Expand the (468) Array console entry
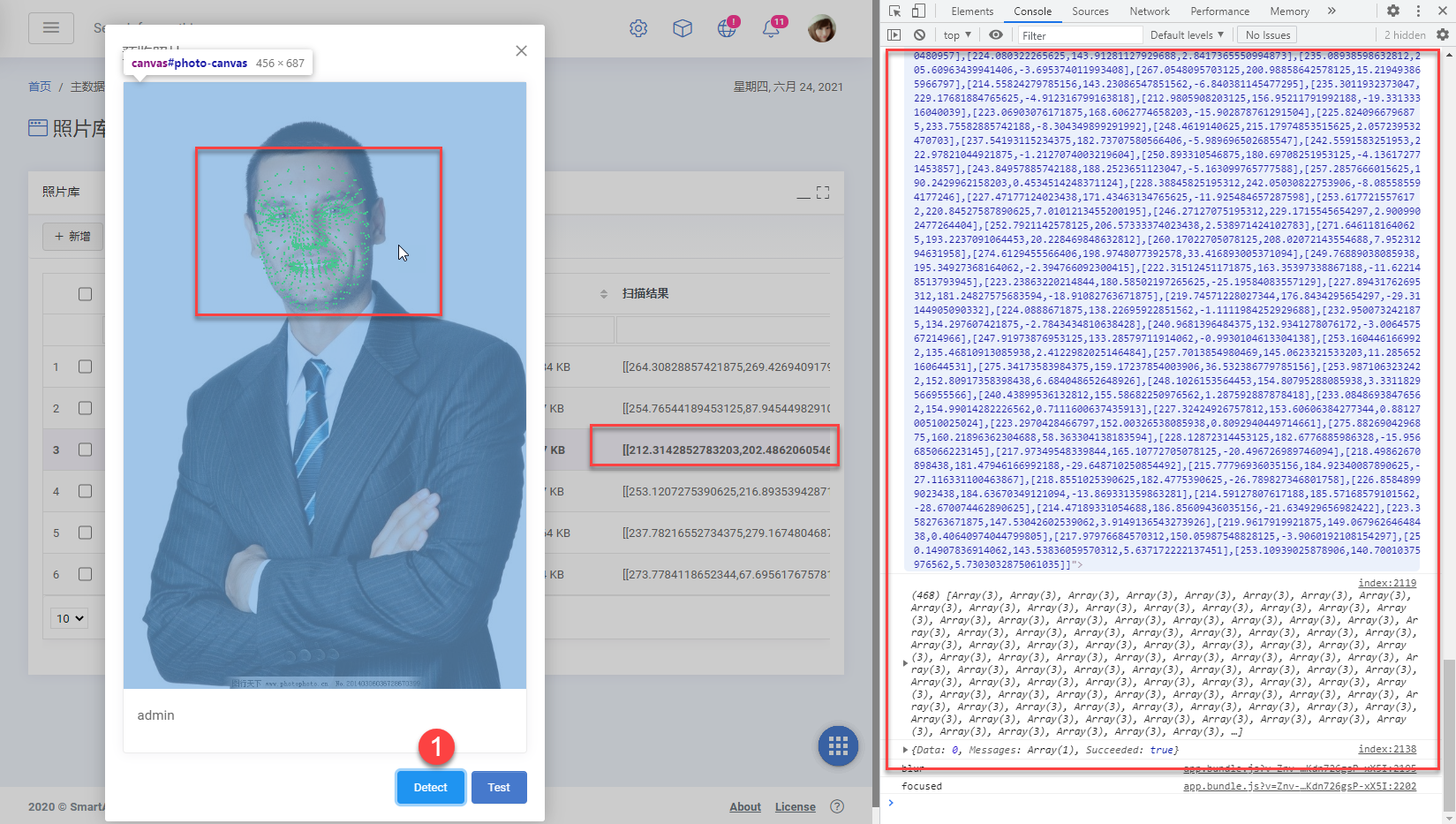This screenshot has width=1456, height=824. point(905,663)
